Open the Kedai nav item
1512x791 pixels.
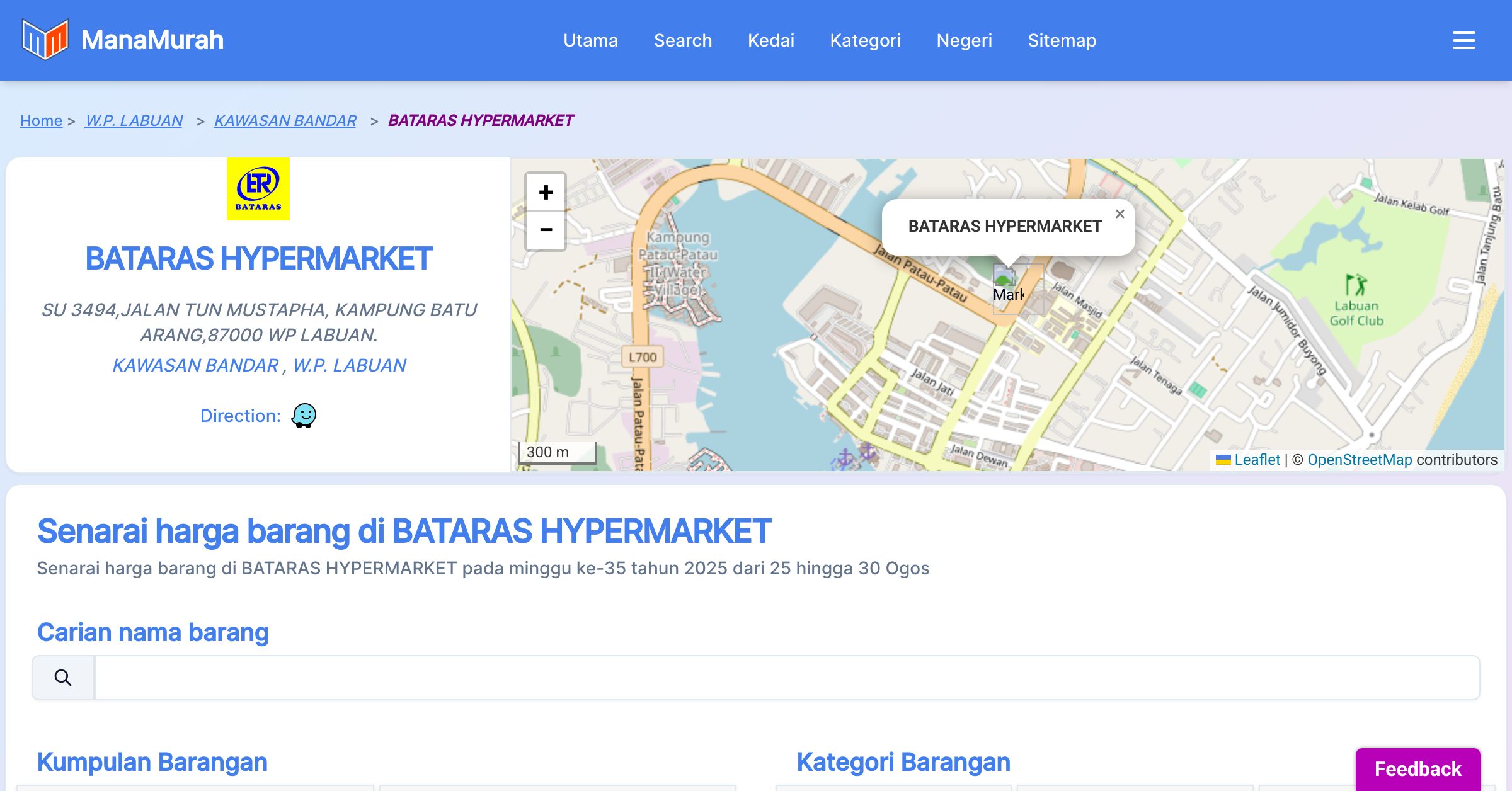pos(770,40)
